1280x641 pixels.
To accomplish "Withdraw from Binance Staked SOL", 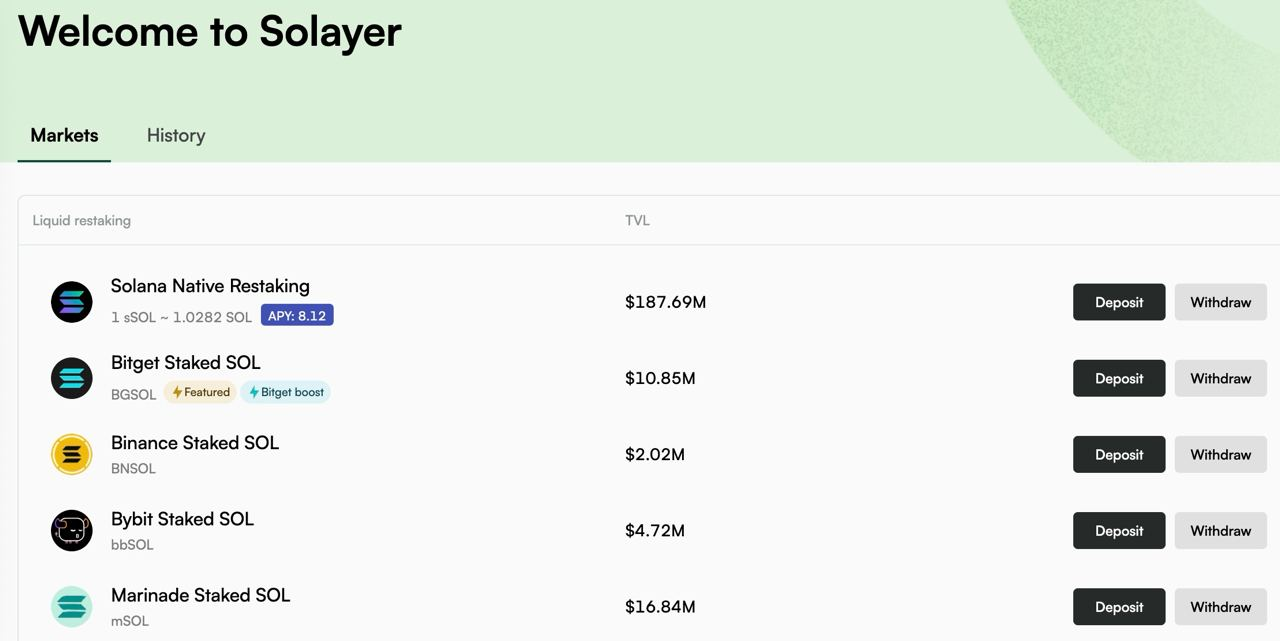I will click(1220, 455).
